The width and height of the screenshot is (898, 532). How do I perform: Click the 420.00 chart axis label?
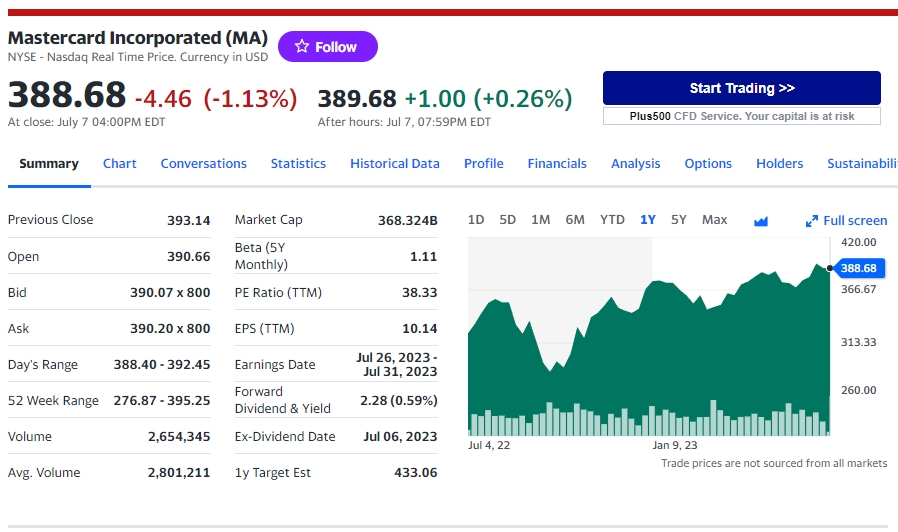[x=858, y=242]
